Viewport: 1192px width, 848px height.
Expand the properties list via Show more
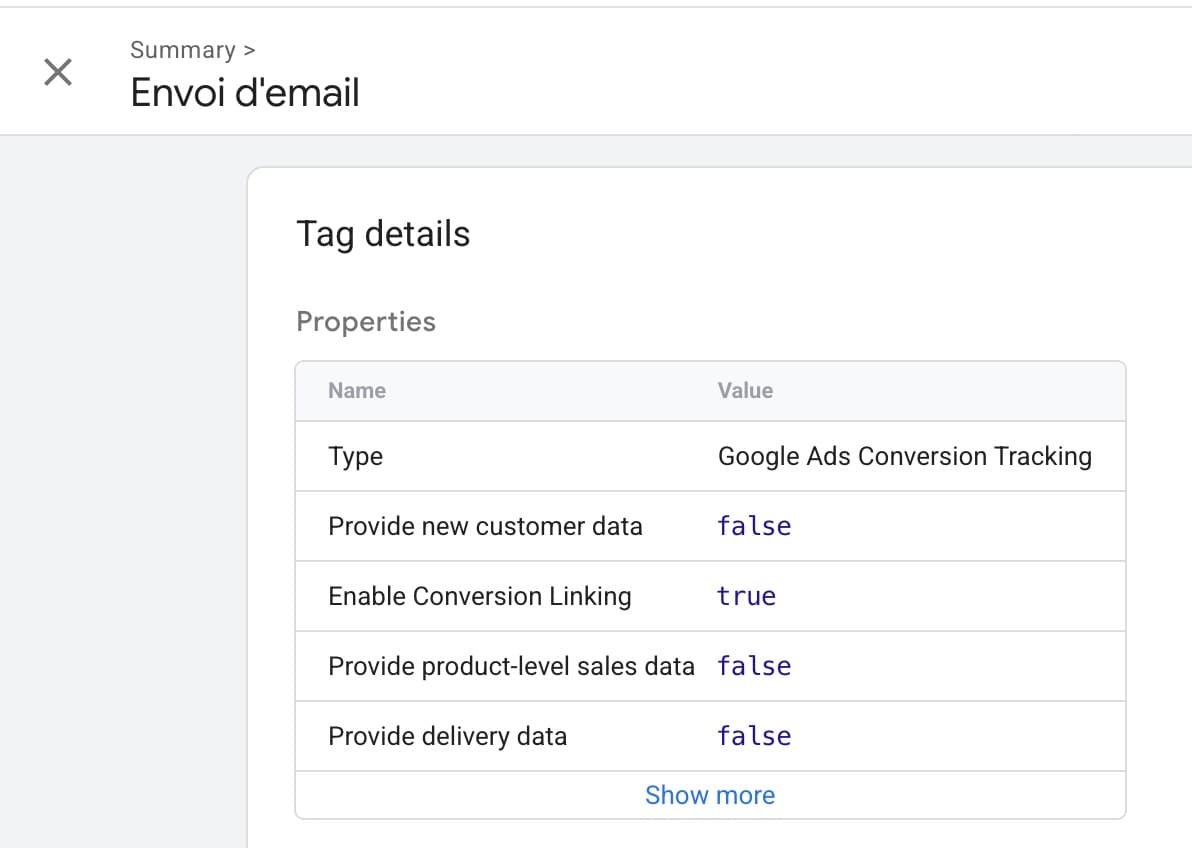point(710,794)
